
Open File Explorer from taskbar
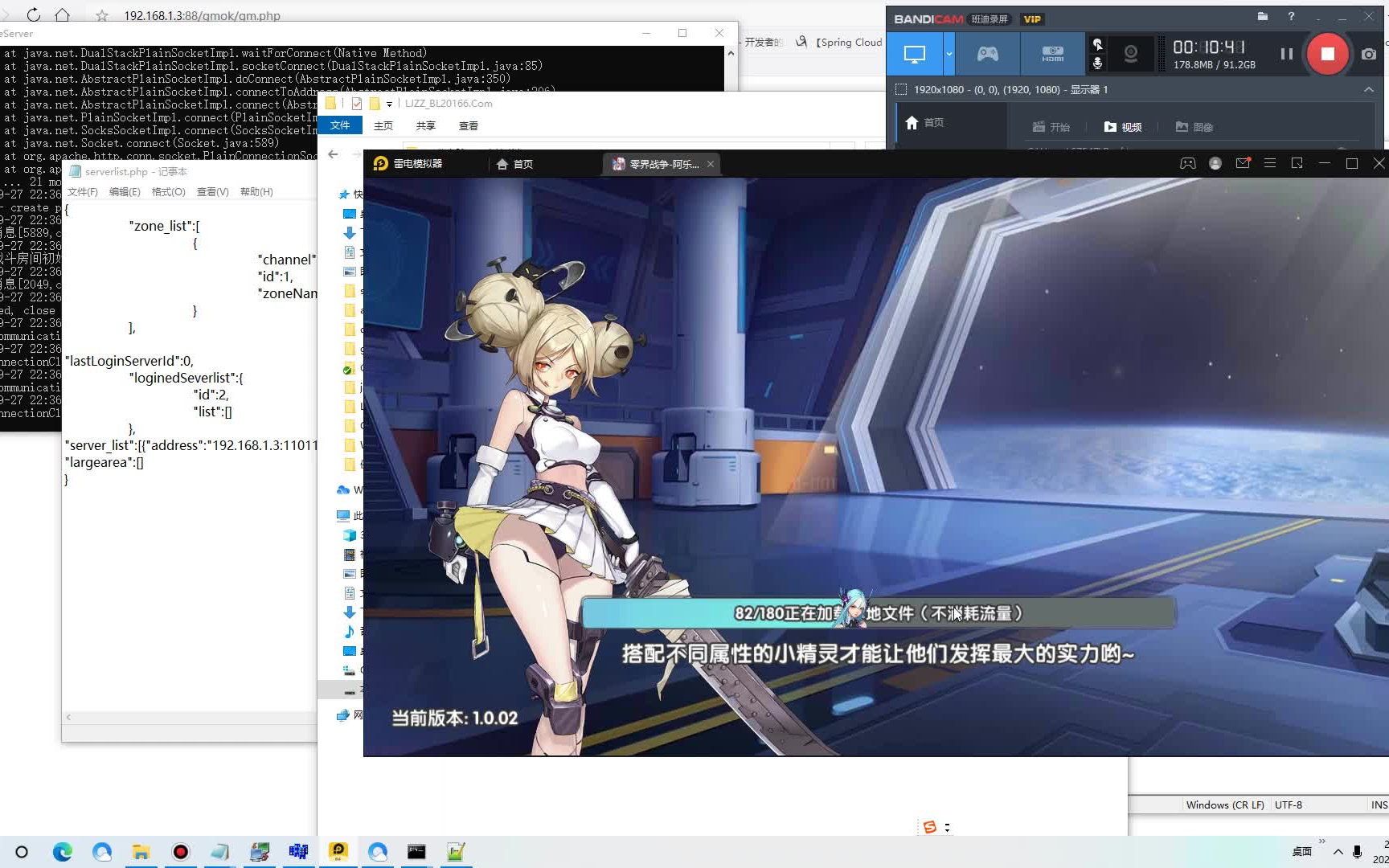pos(141,852)
